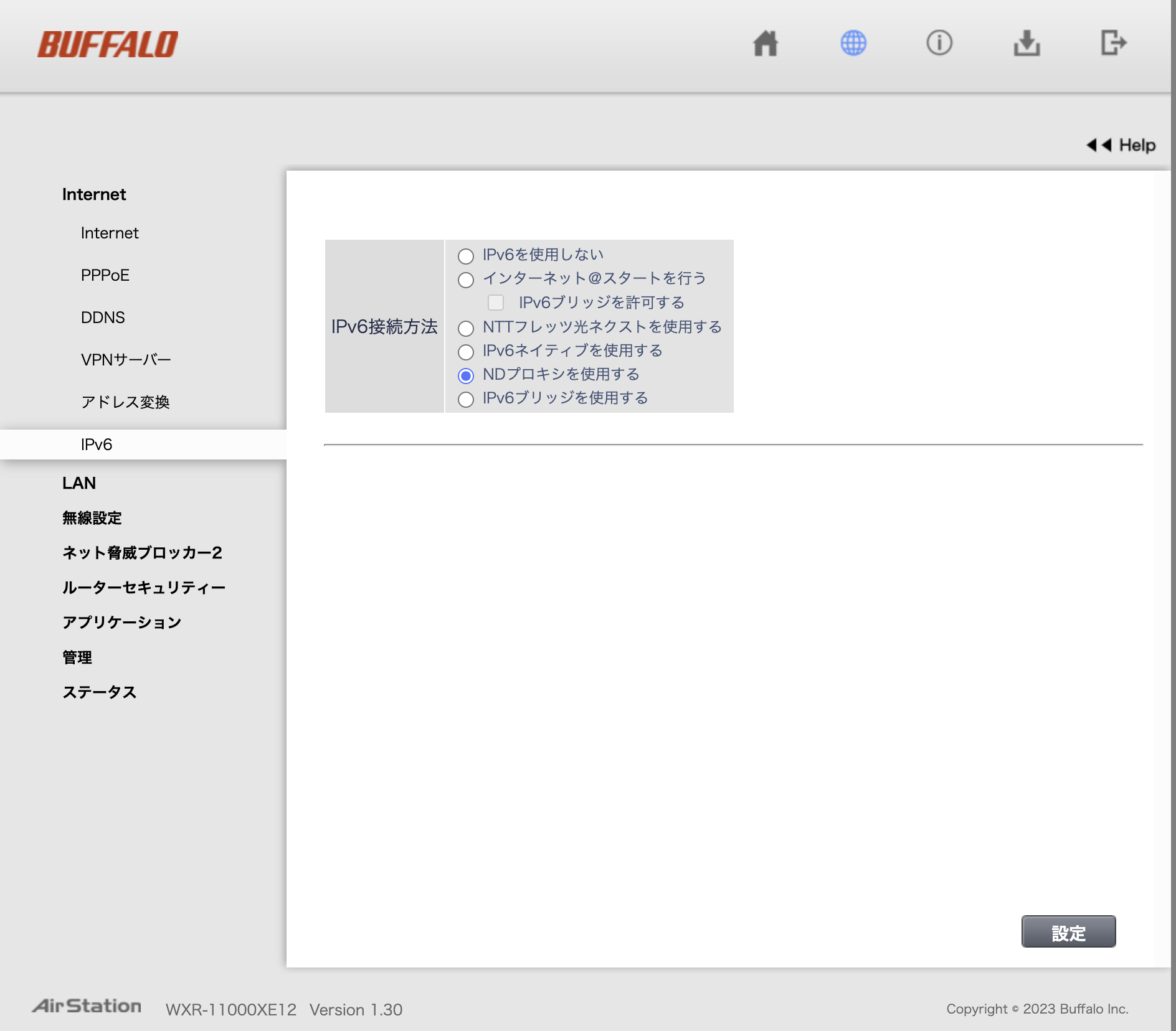Go to the home icon in header

pyautogui.click(x=766, y=44)
